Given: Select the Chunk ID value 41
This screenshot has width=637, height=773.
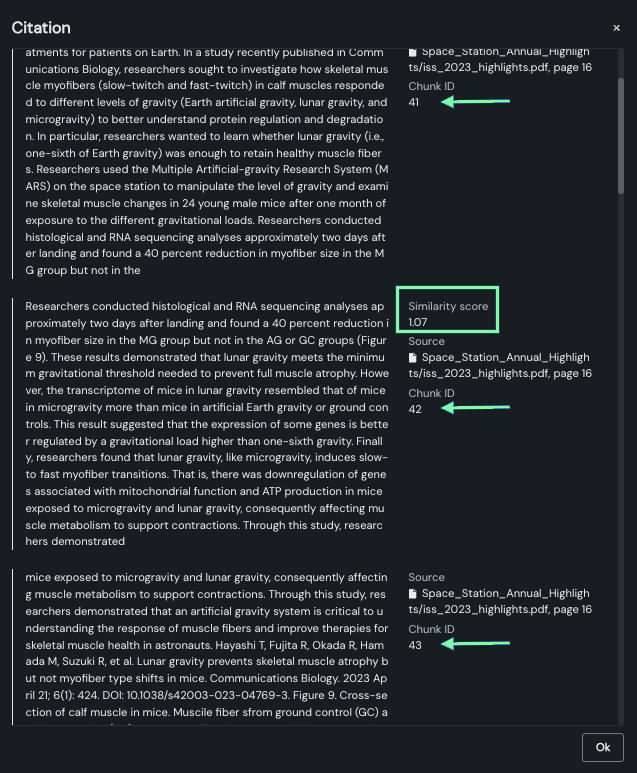Looking at the screenshot, I should [x=414, y=103].
